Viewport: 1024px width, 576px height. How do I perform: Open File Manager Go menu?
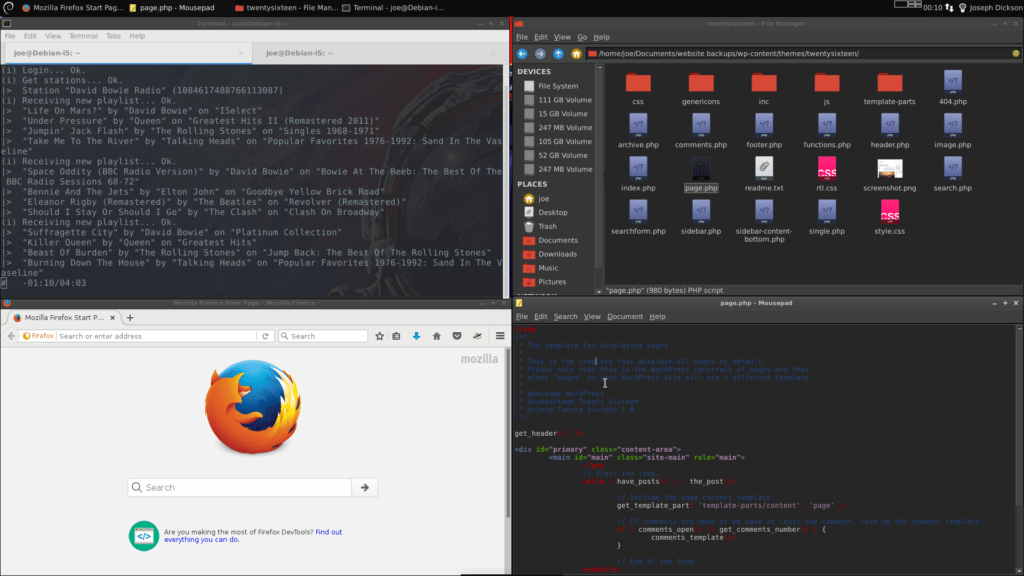582,37
